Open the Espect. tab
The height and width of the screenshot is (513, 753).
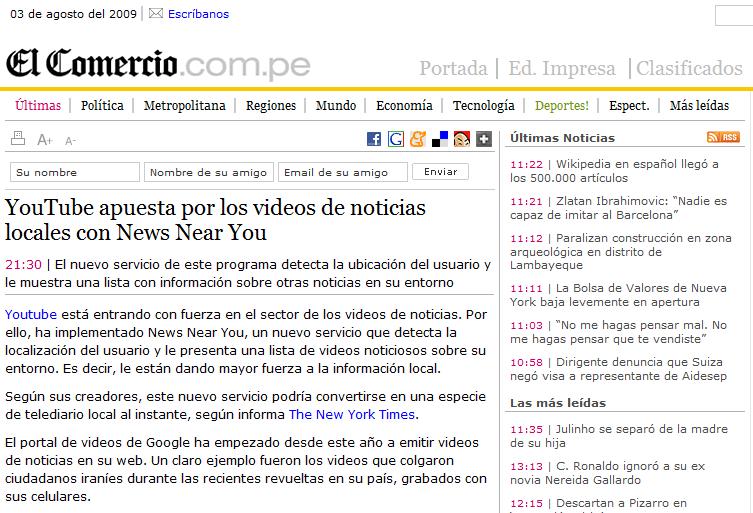(629, 105)
